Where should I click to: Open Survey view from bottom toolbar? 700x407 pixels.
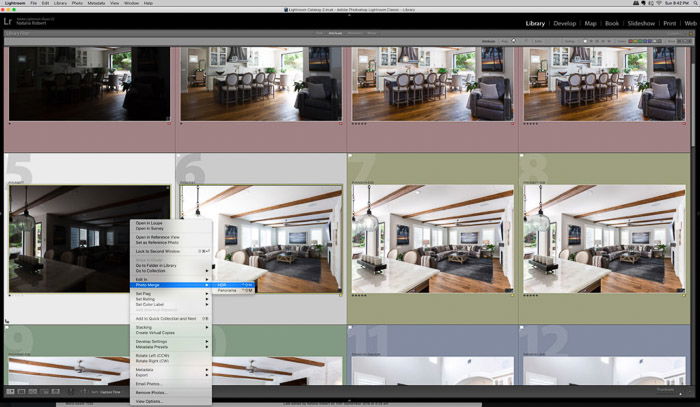point(44,391)
